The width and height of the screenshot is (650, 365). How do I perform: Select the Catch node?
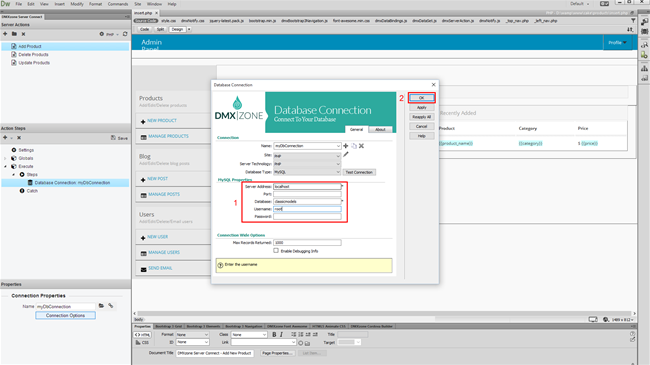point(32,191)
